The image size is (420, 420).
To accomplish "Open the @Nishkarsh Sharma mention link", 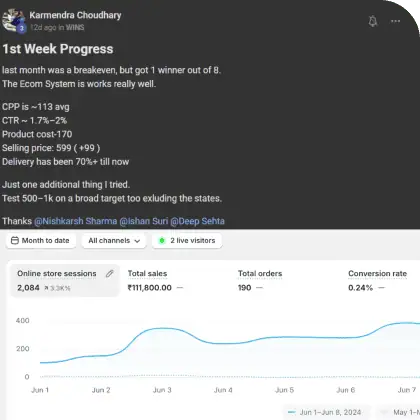I will pyautogui.click(x=76, y=221).
